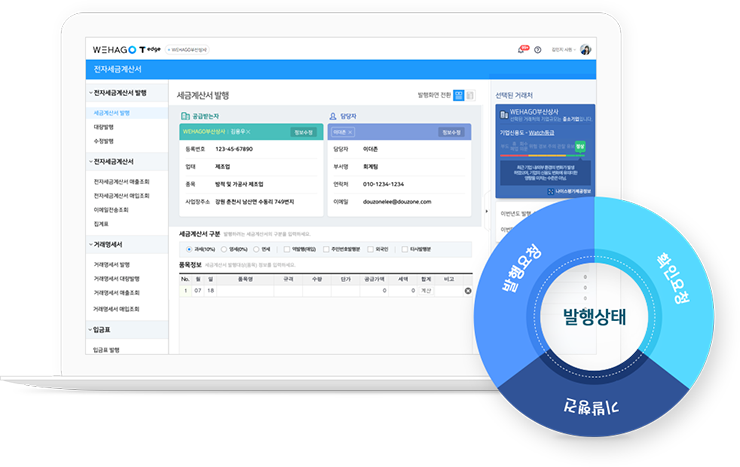Click the 품목명 cell in first row
This screenshot has height=467, width=740.
(247, 290)
